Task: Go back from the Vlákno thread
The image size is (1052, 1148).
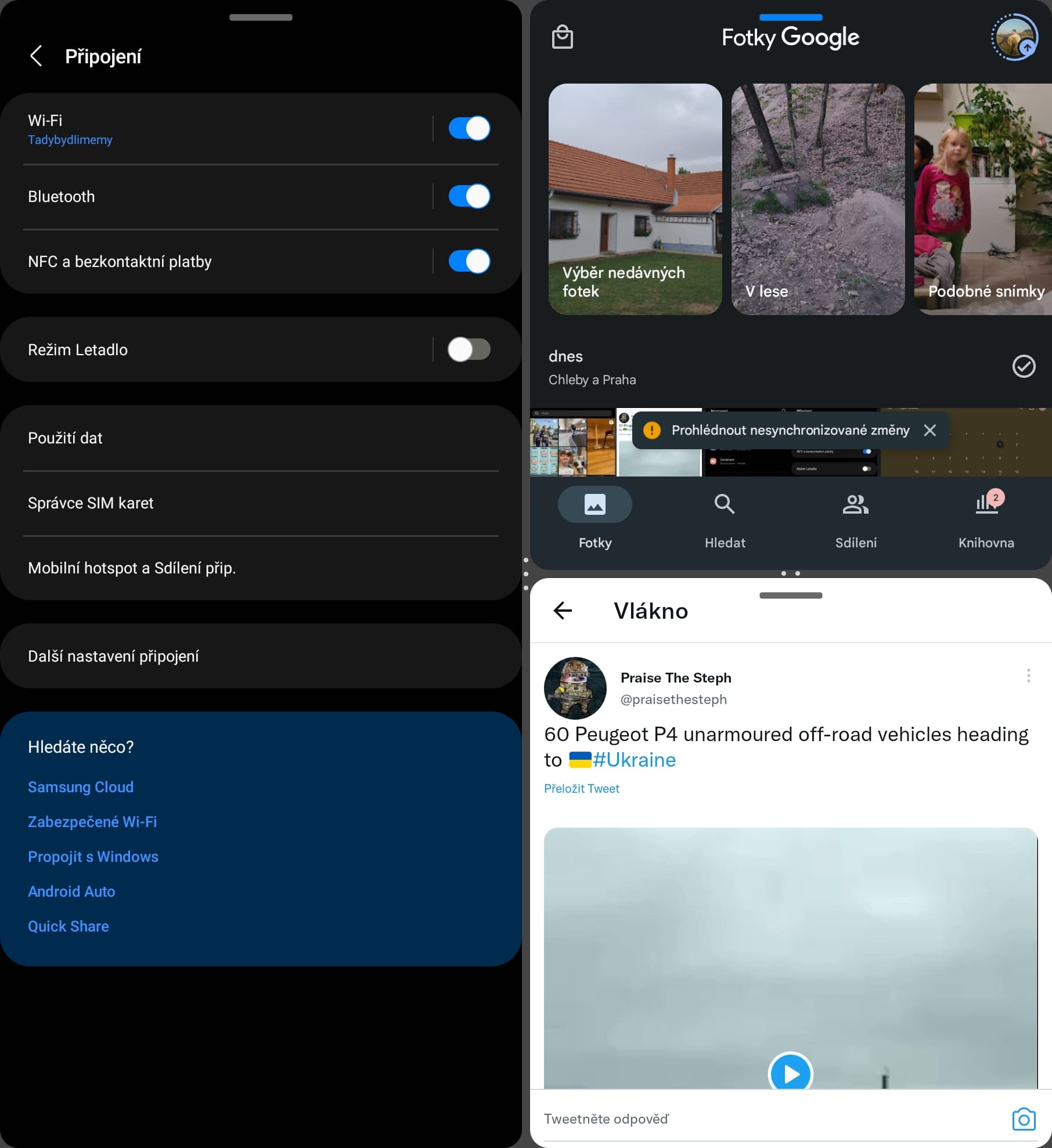Action: pos(563,611)
